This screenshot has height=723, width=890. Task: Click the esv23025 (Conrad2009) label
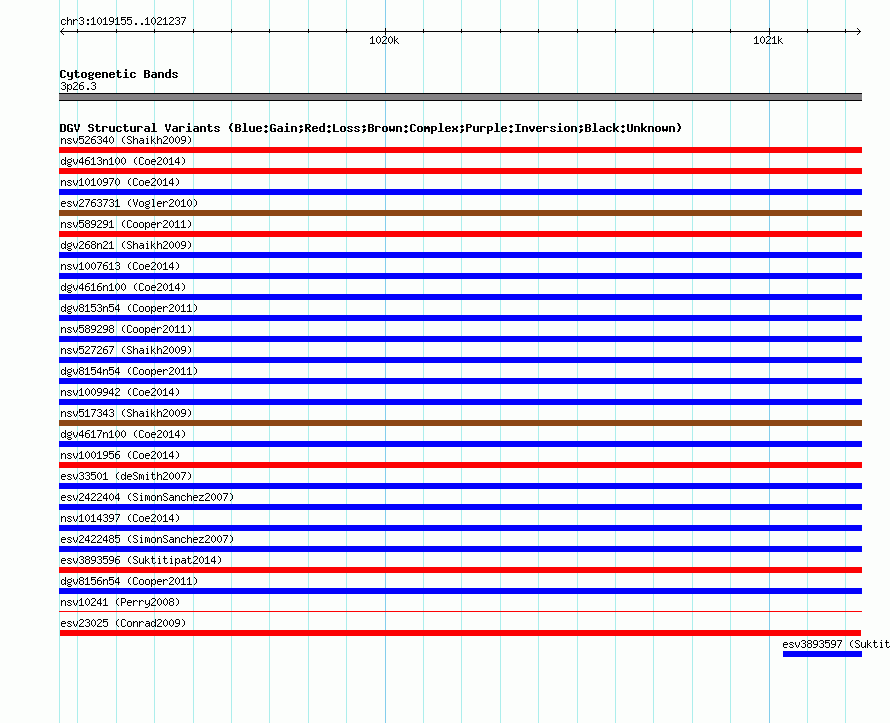click(123, 623)
